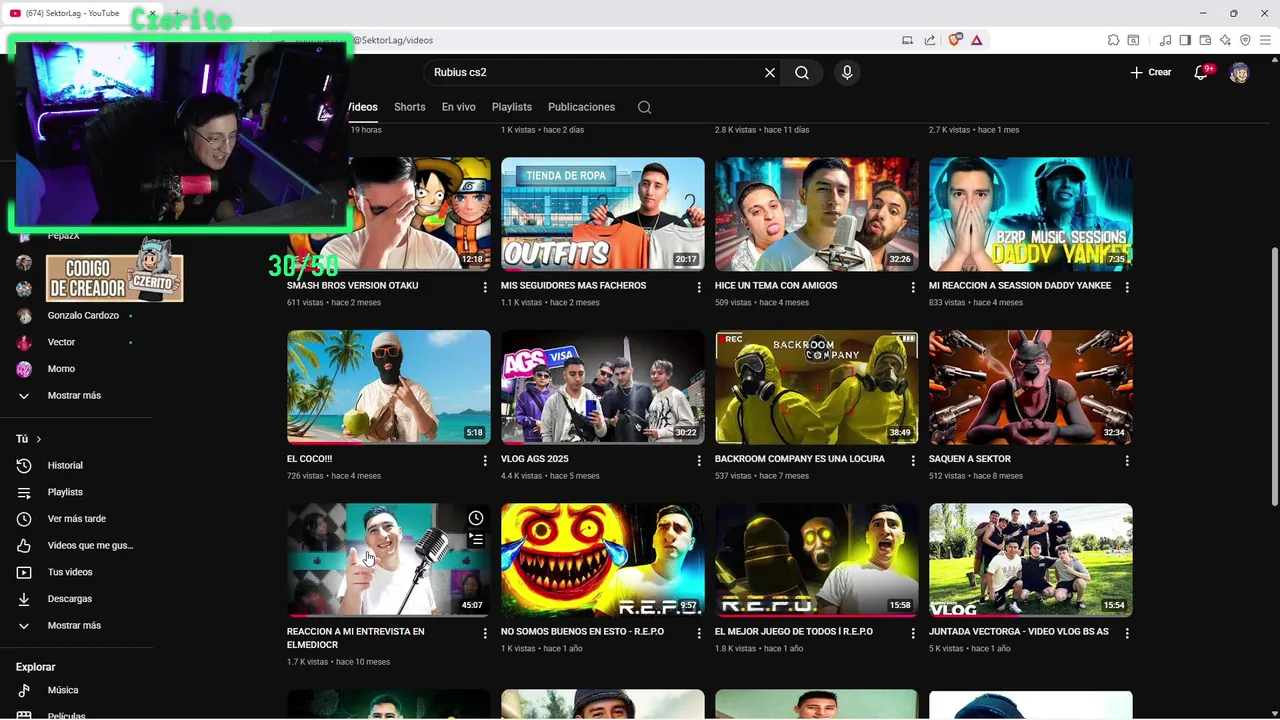Open Brave VPN shield icon
Screen dimensions: 1280x720
pos(1245,40)
